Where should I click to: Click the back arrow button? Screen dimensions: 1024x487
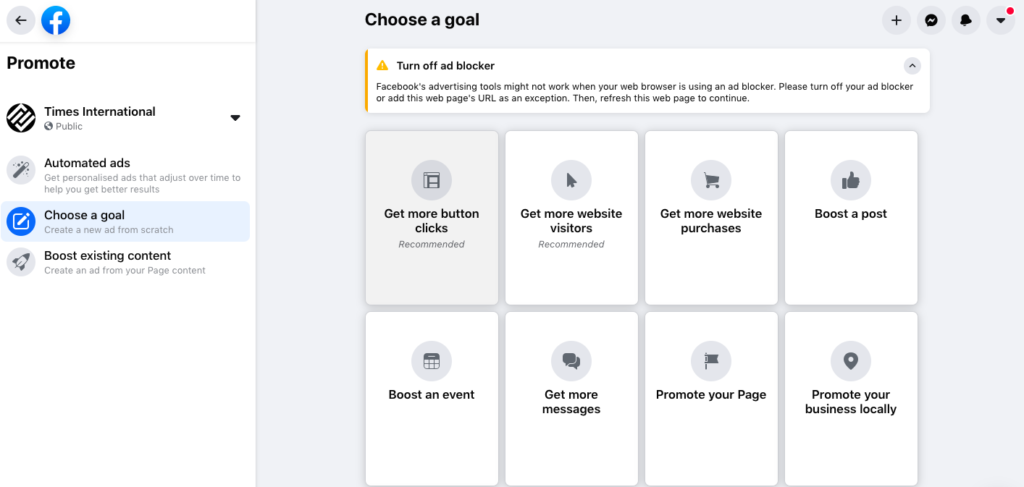pos(21,20)
